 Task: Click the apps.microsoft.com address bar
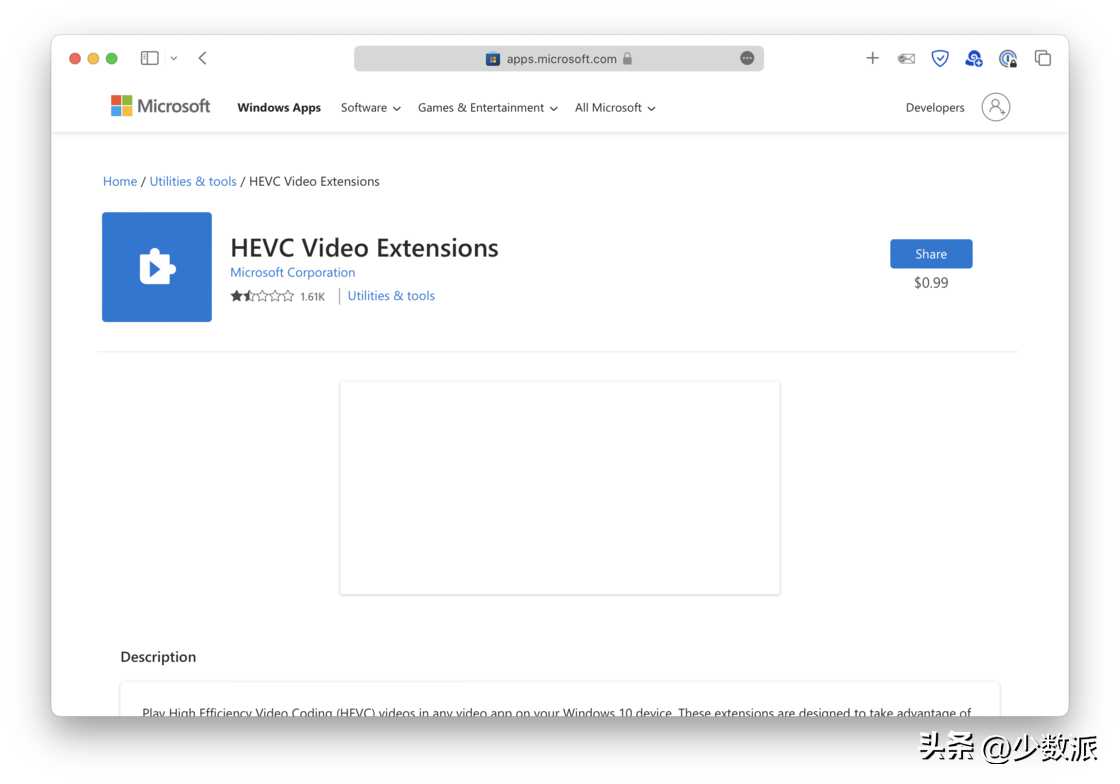point(559,59)
